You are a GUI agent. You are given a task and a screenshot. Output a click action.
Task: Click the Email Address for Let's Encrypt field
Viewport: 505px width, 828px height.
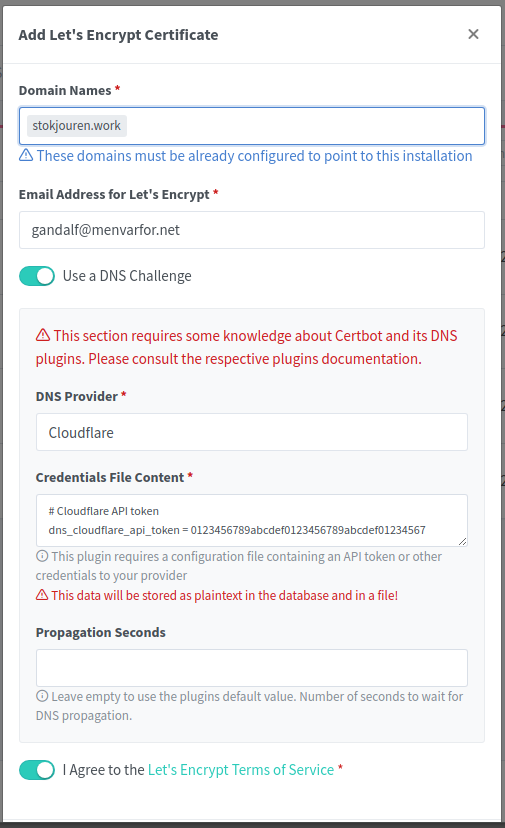coord(251,230)
